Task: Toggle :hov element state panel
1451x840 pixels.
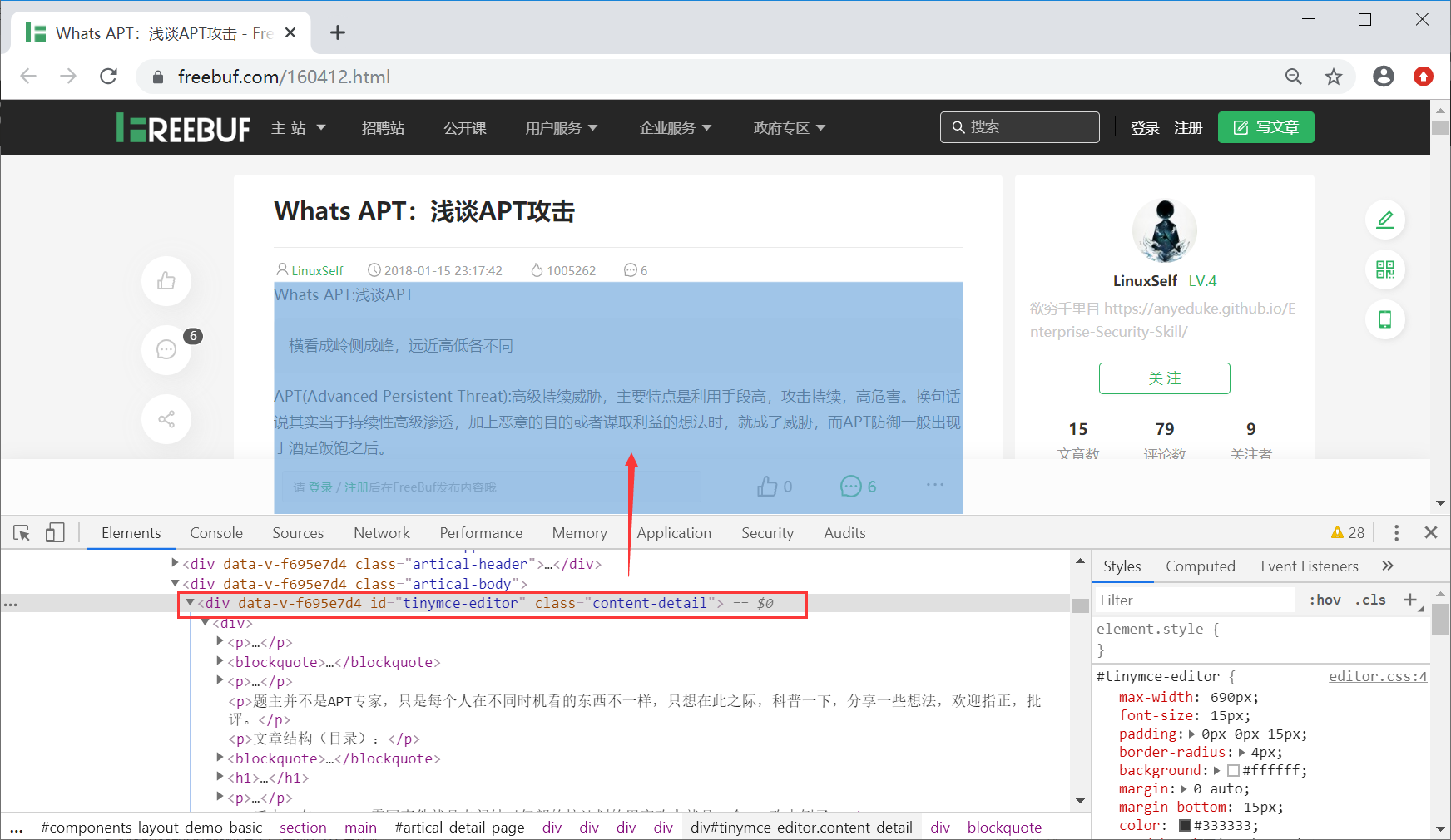Action: 1325,600
